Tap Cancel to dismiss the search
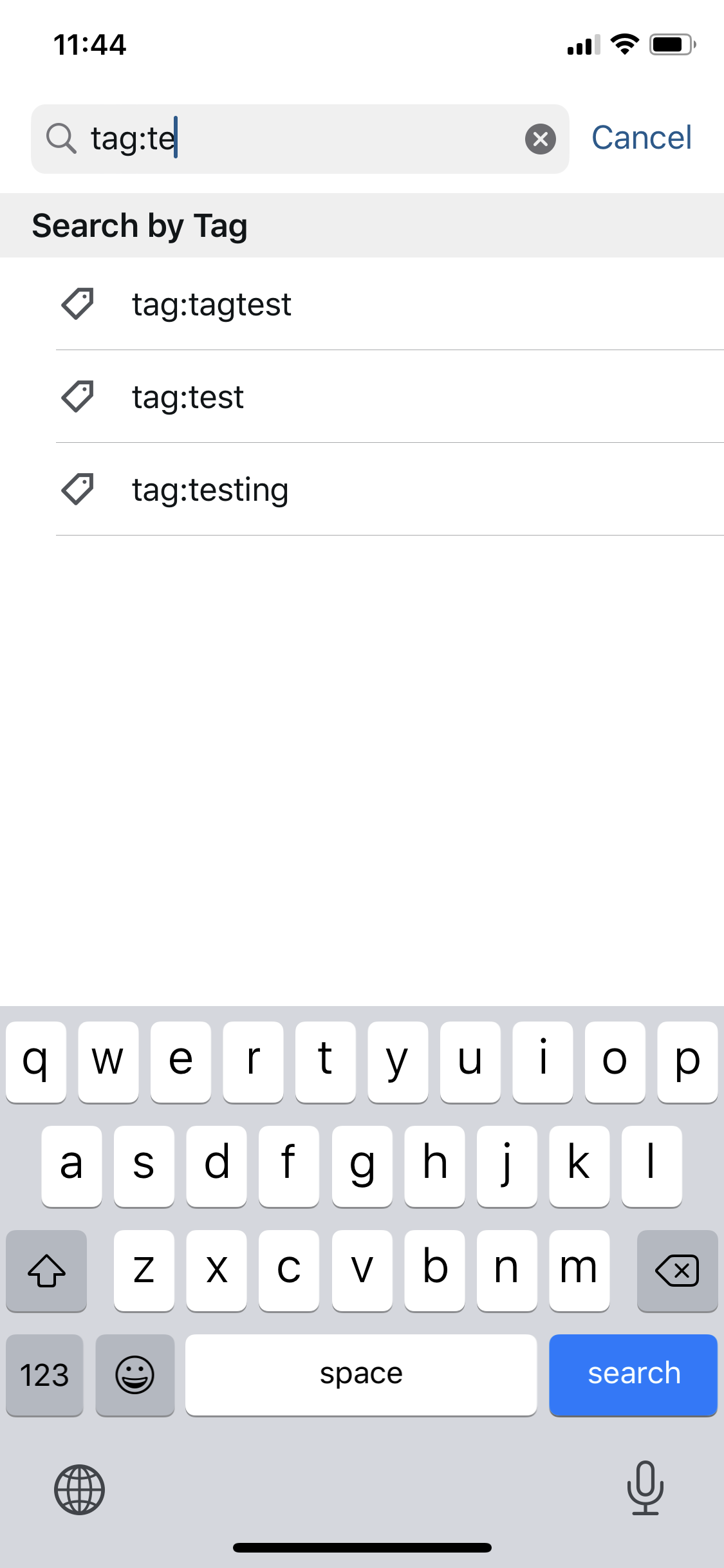This screenshot has width=724, height=1568. [x=641, y=137]
